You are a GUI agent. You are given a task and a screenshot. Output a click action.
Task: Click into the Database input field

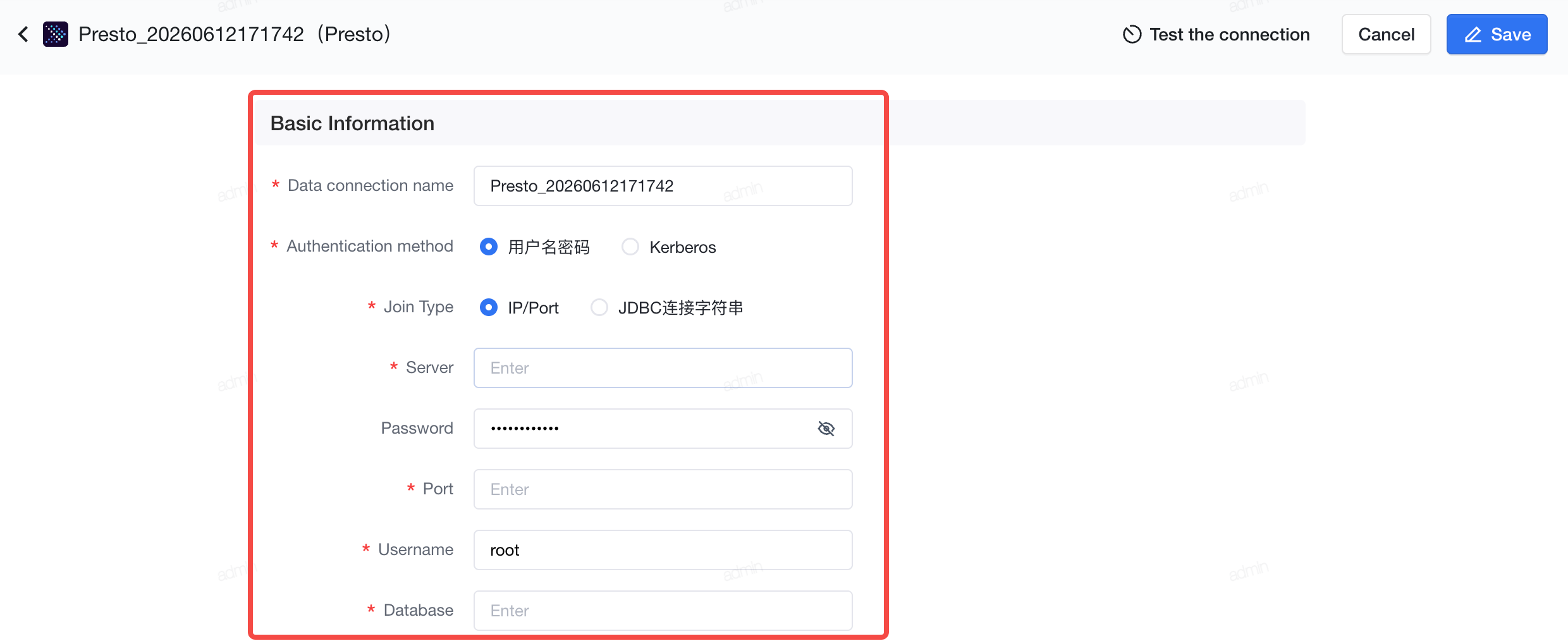(x=663, y=611)
